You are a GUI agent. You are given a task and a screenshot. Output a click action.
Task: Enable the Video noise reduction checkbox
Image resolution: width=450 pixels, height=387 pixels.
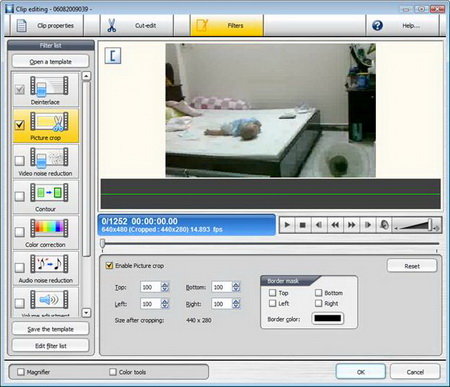(20, 161)
